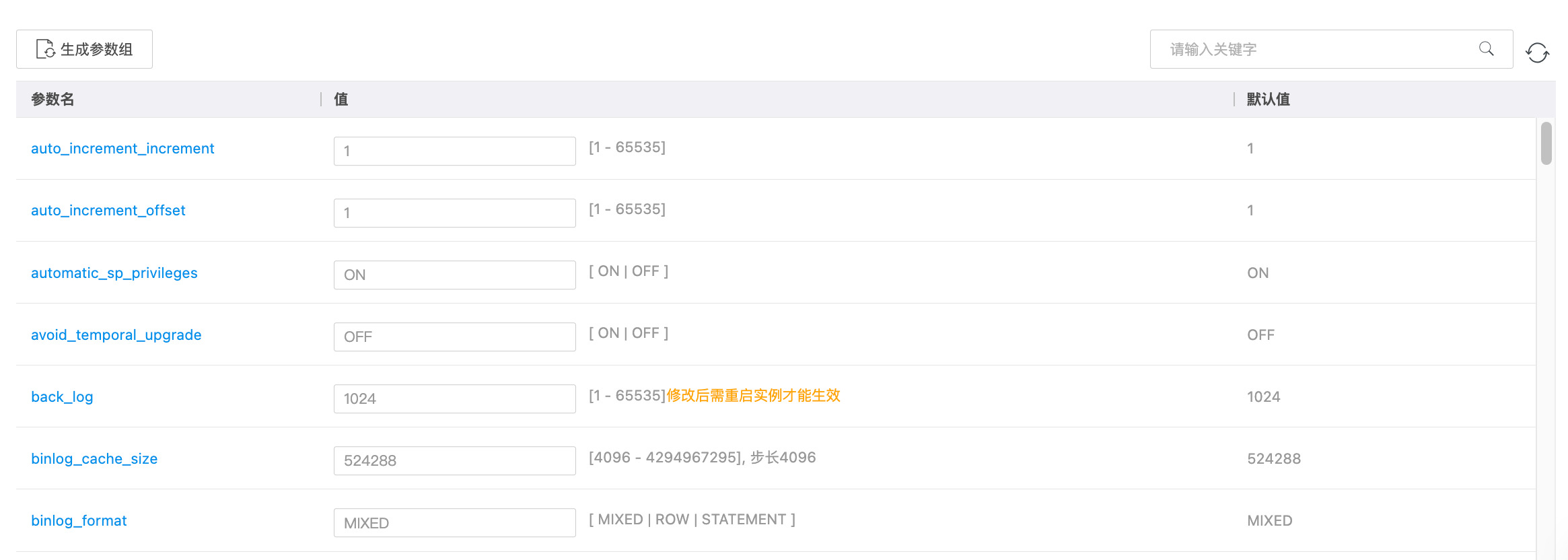The height and width of the screenshot is (560, 1568).
Task: Open the avoid_temporal_upgrade OFF value box
Action: pyautogui.click(x=454, y=337)
